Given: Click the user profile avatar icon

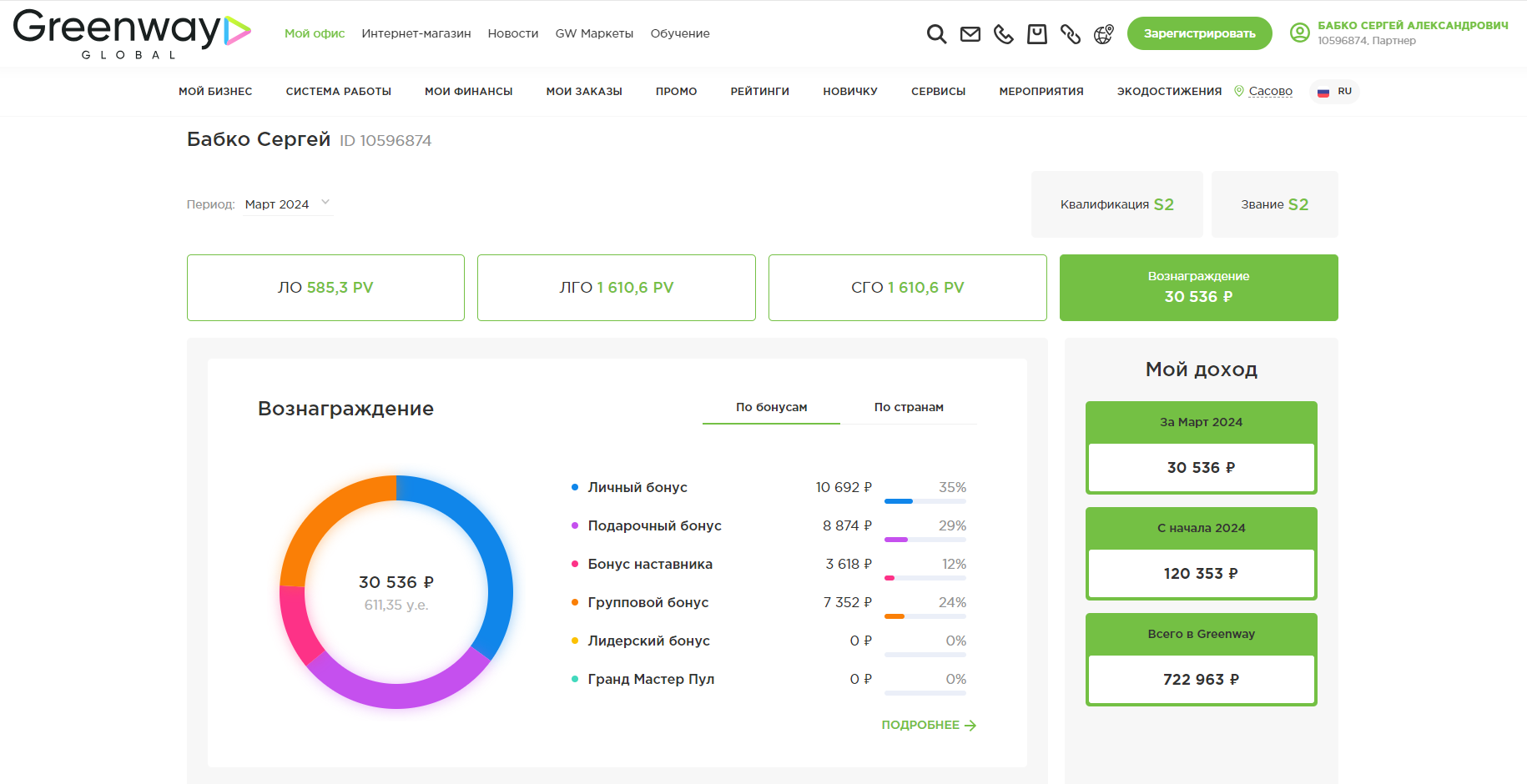Looking at the screenshot, I should point(1299,33).
